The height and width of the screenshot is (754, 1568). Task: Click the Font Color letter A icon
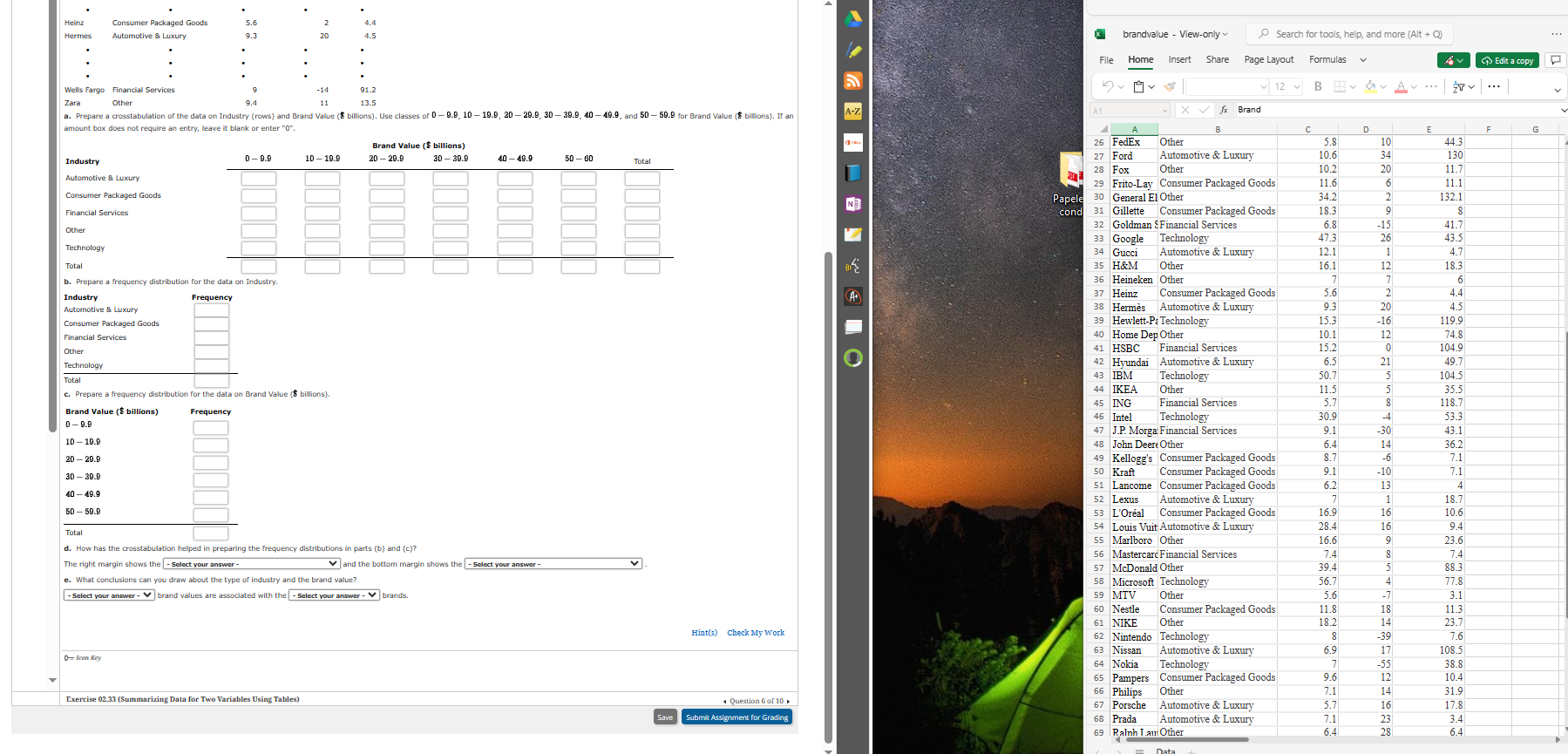(1401, 86)
